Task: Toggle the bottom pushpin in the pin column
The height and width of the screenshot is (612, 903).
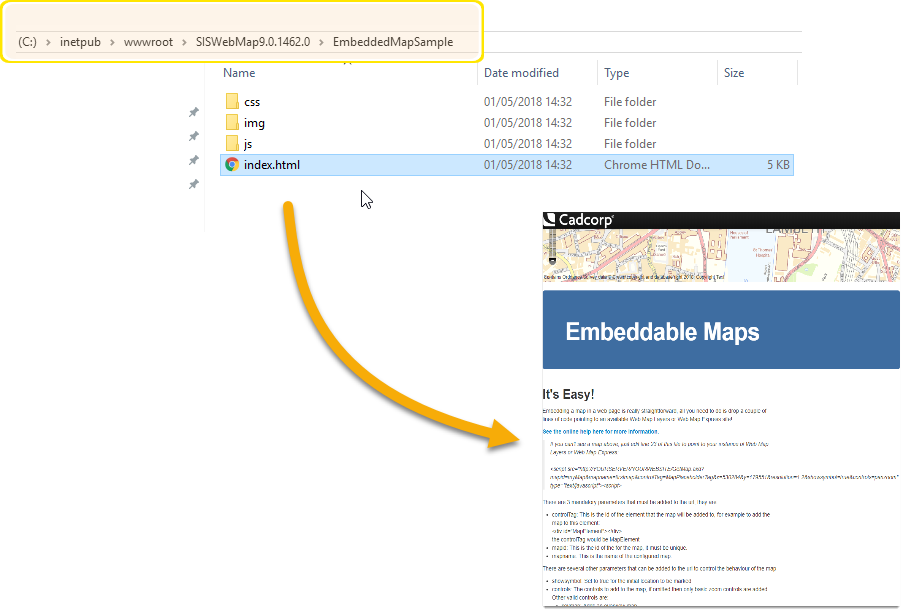Action: (193, 182)
